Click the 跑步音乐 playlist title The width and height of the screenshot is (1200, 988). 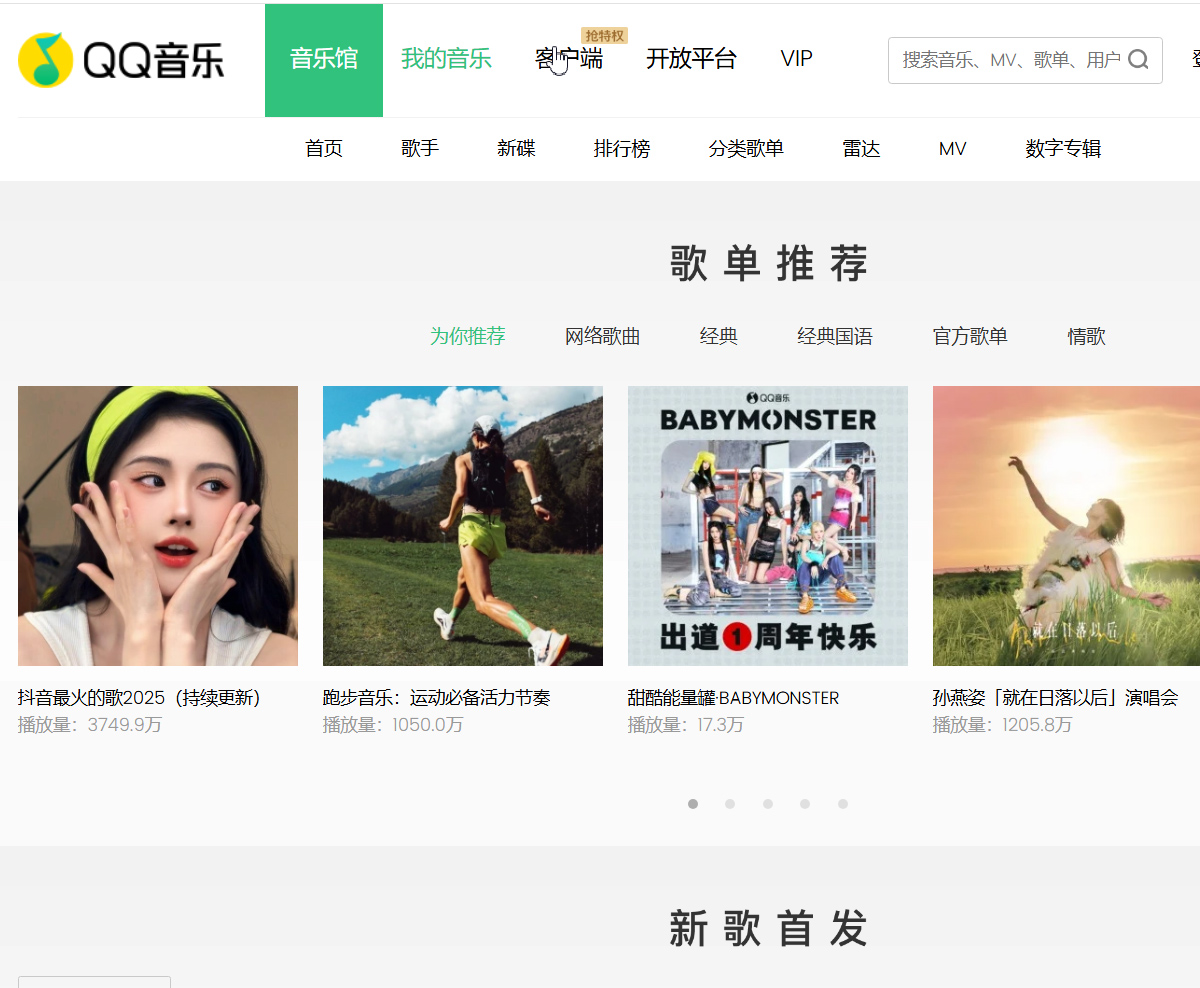pos(436,698)
